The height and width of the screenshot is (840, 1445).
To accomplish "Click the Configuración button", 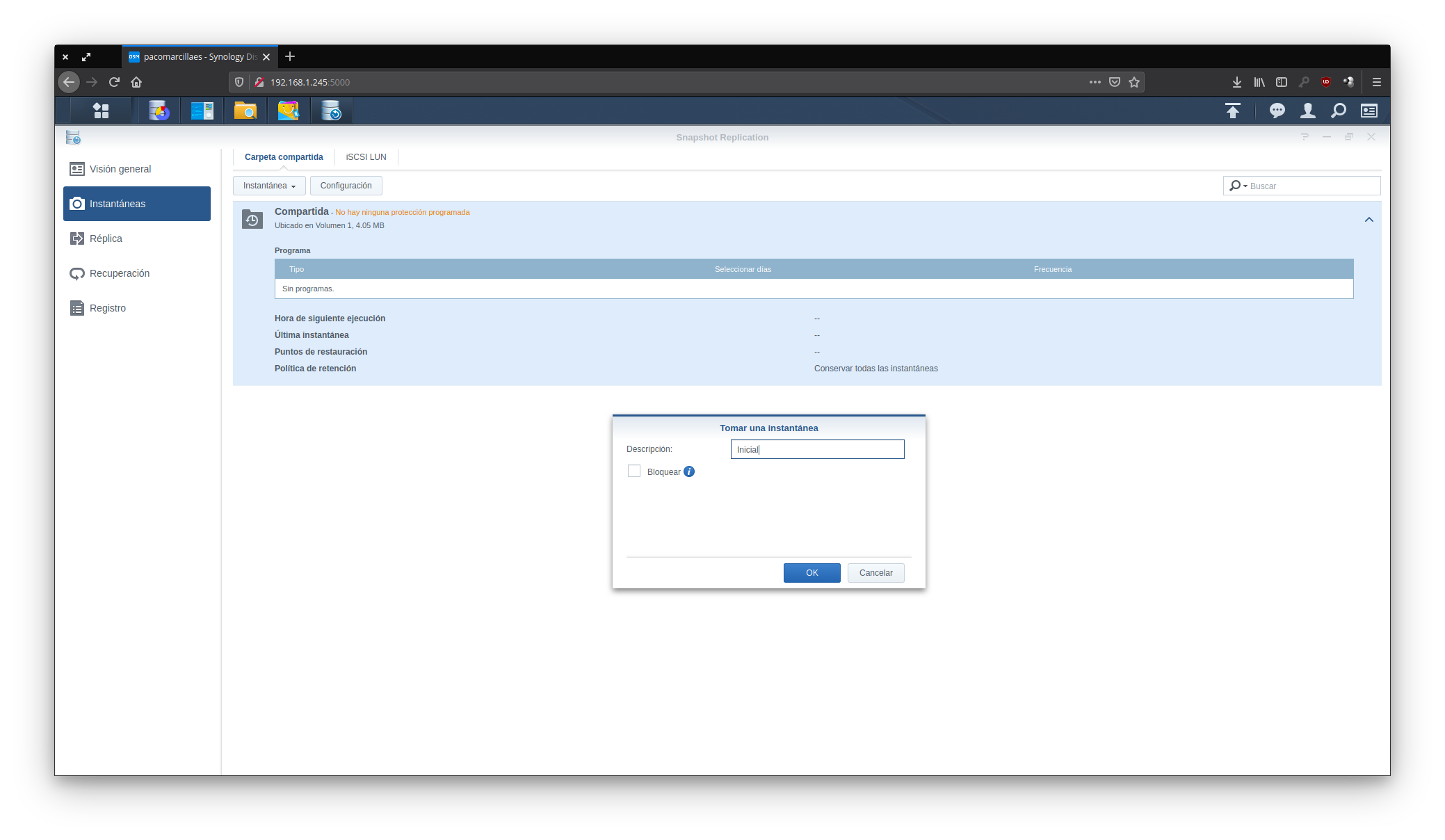I will 346,186.
